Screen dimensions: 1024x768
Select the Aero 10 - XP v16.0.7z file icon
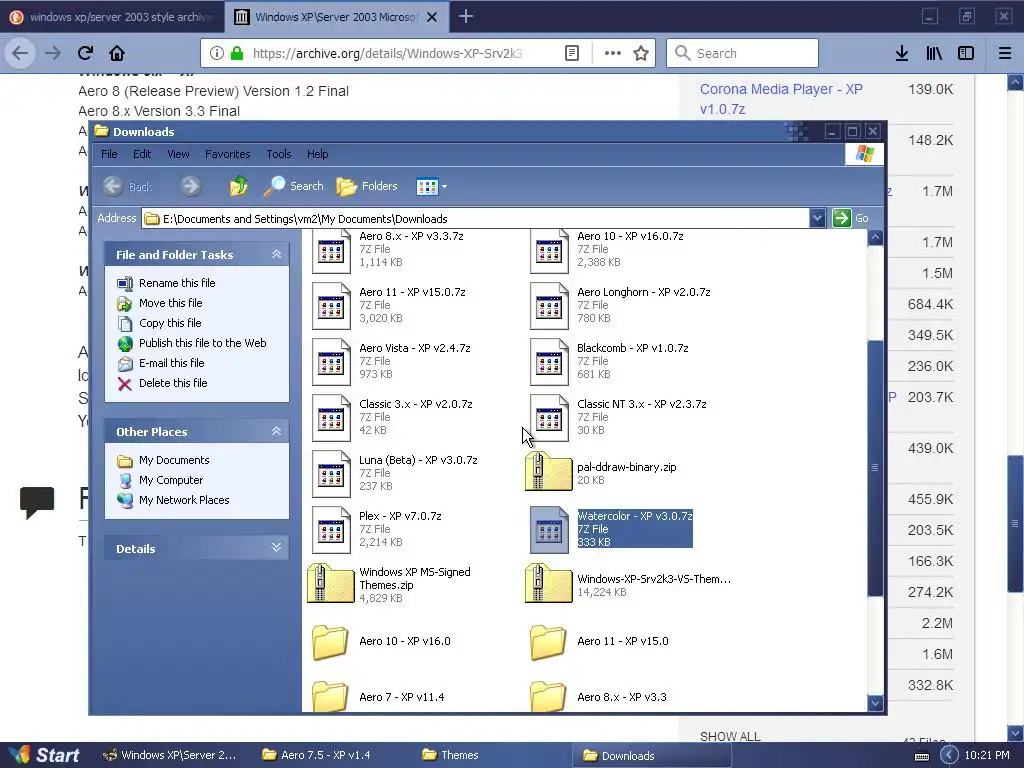click(549, 251)
